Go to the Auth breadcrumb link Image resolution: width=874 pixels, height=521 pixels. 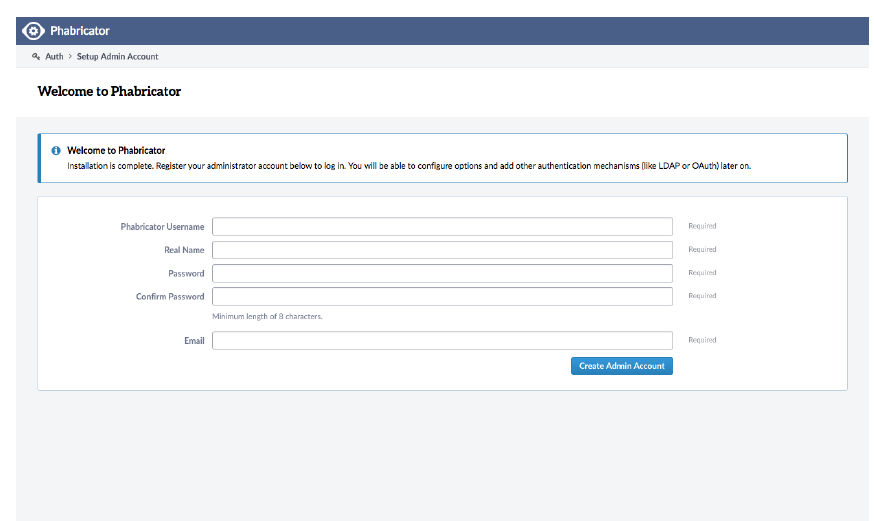coord(54,56)
